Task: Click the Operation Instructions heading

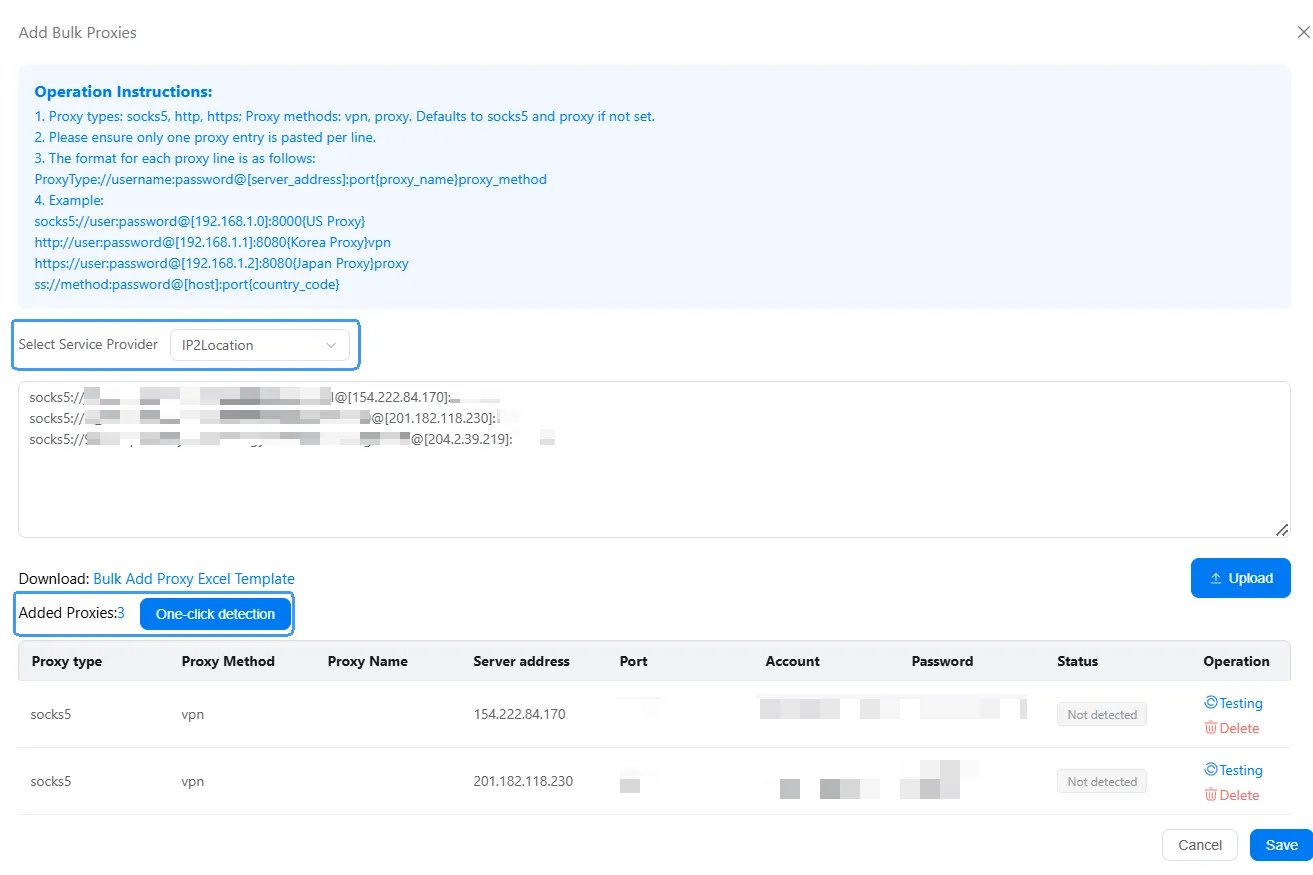Action: 123,92
